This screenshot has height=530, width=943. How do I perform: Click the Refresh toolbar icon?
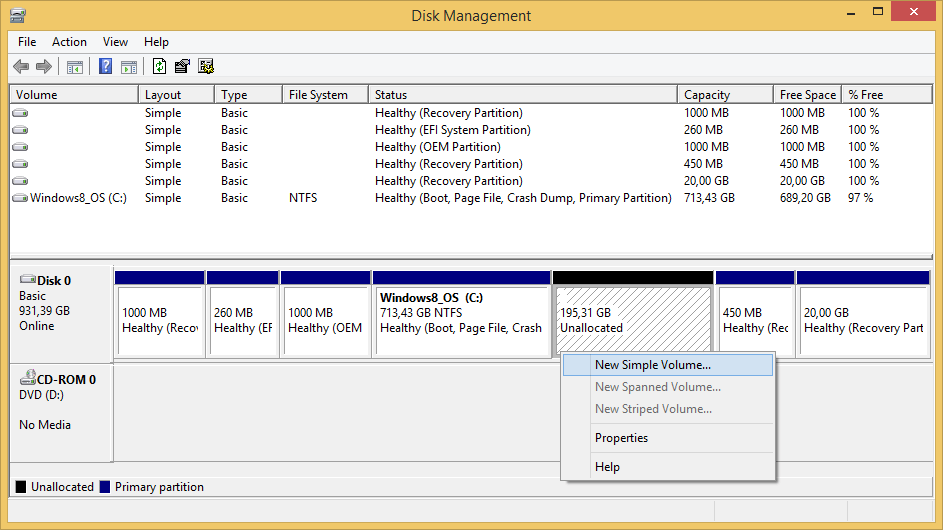click(159, 67)
